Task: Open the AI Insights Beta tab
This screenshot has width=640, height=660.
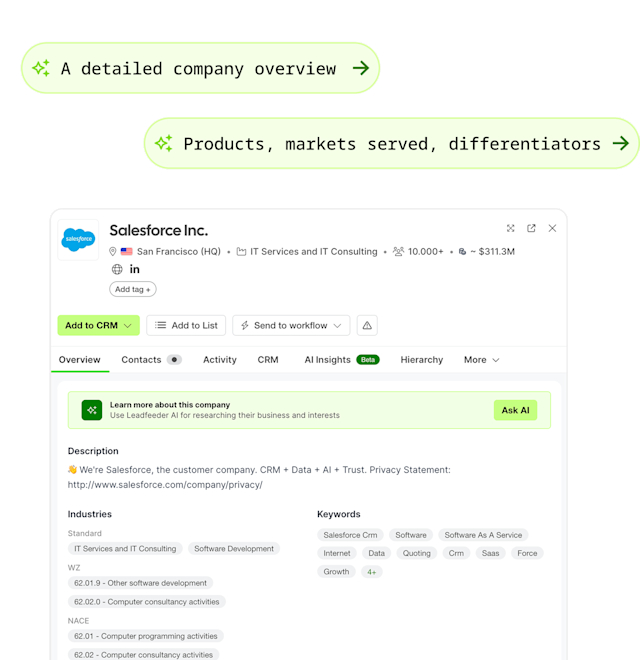Action: pyautogui.click(x=342, y=360)
